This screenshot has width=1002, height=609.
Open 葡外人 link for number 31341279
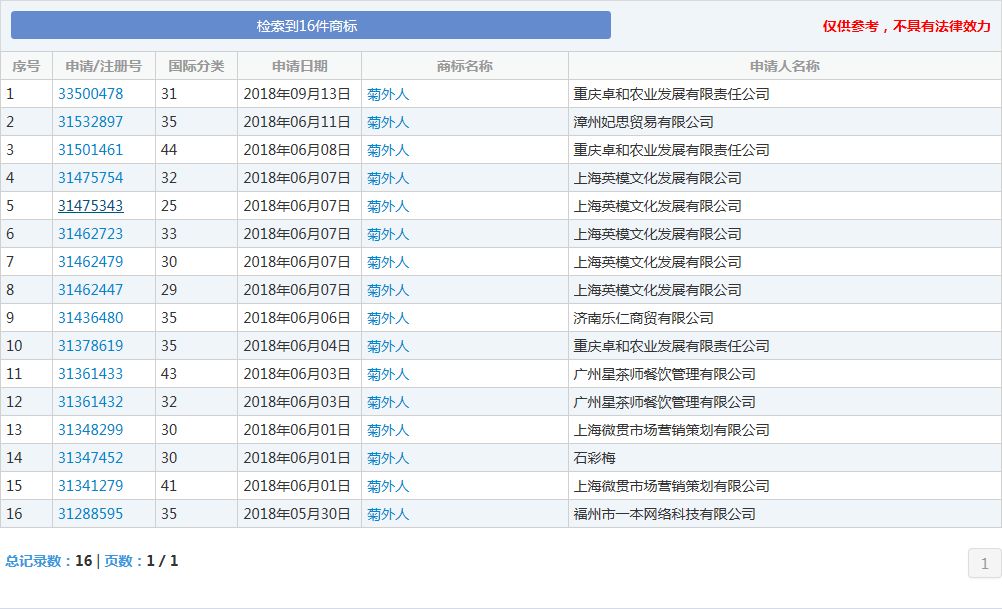click(x=388, y=486)
